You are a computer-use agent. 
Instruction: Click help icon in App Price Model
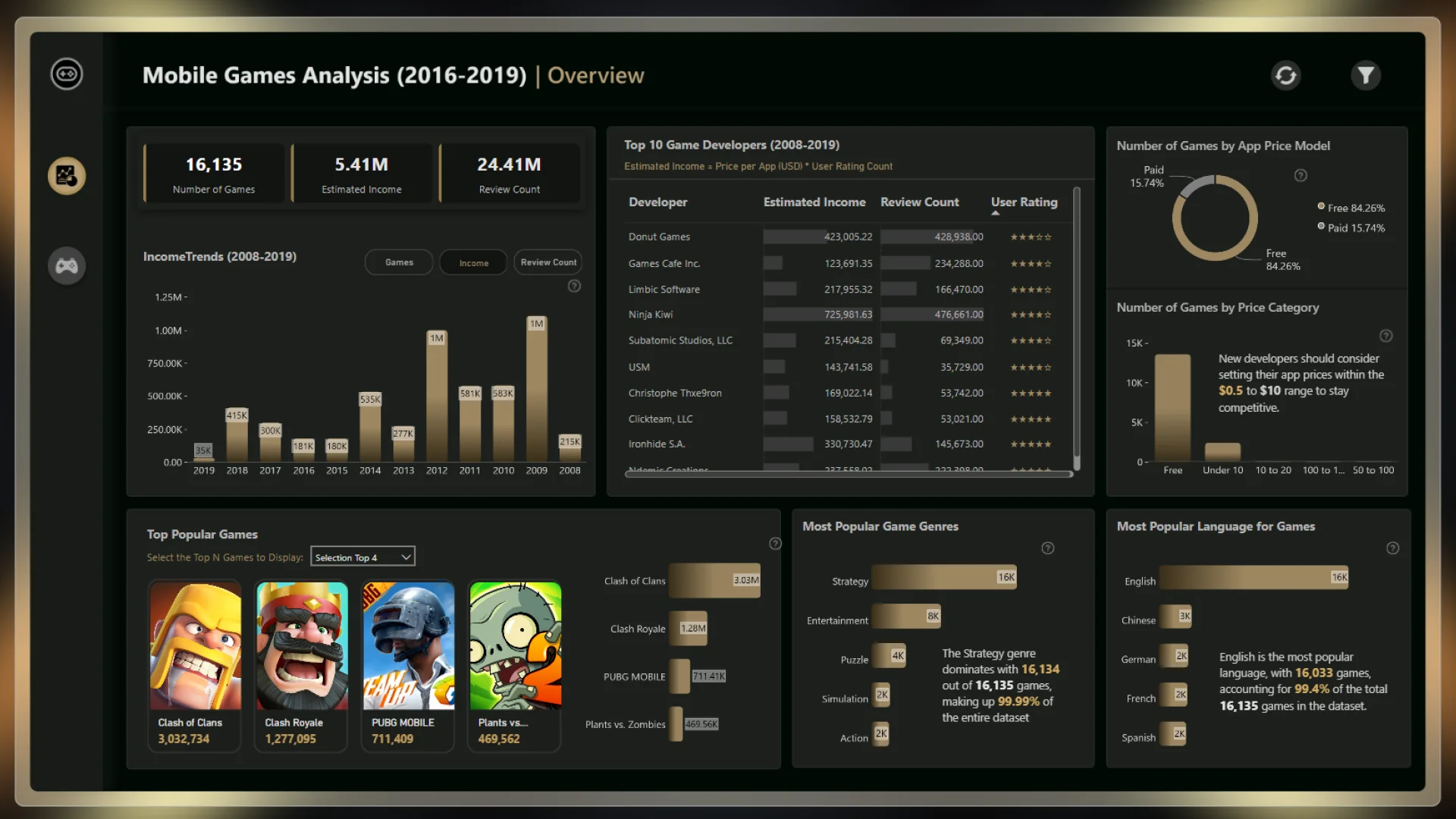[x=1301, y=175]
